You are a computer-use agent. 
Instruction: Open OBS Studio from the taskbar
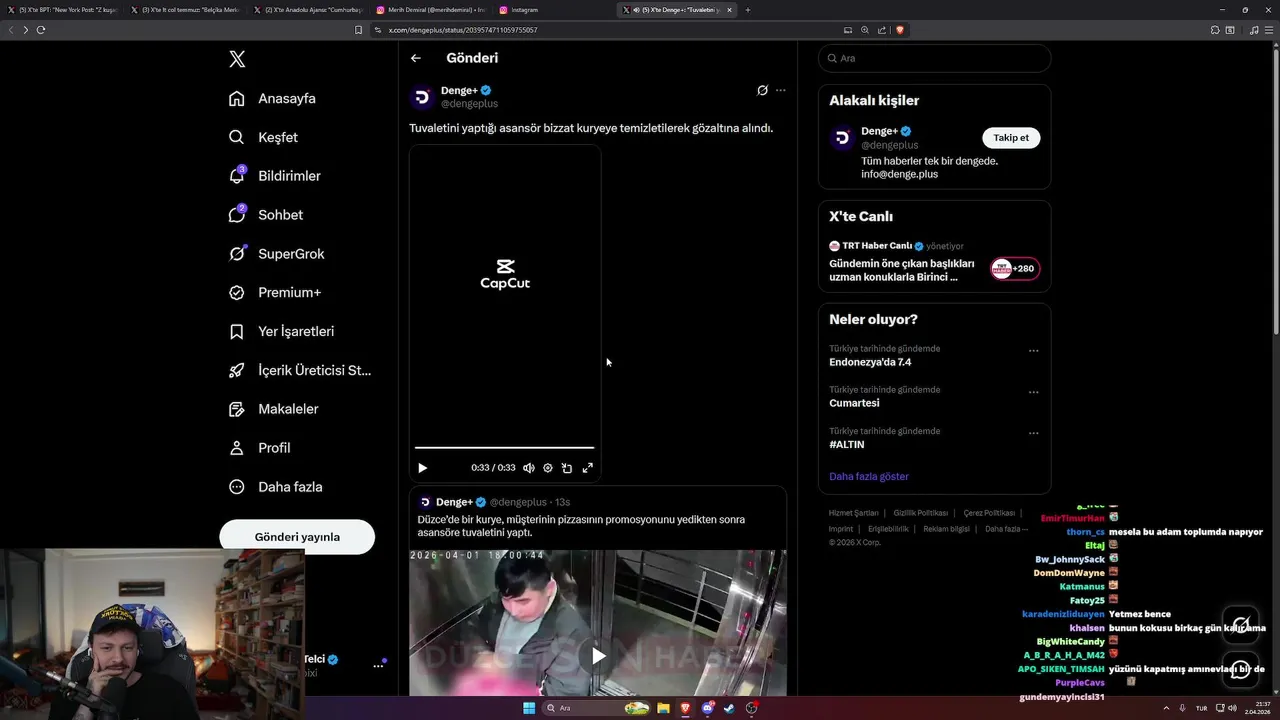(x=751, y=708)
